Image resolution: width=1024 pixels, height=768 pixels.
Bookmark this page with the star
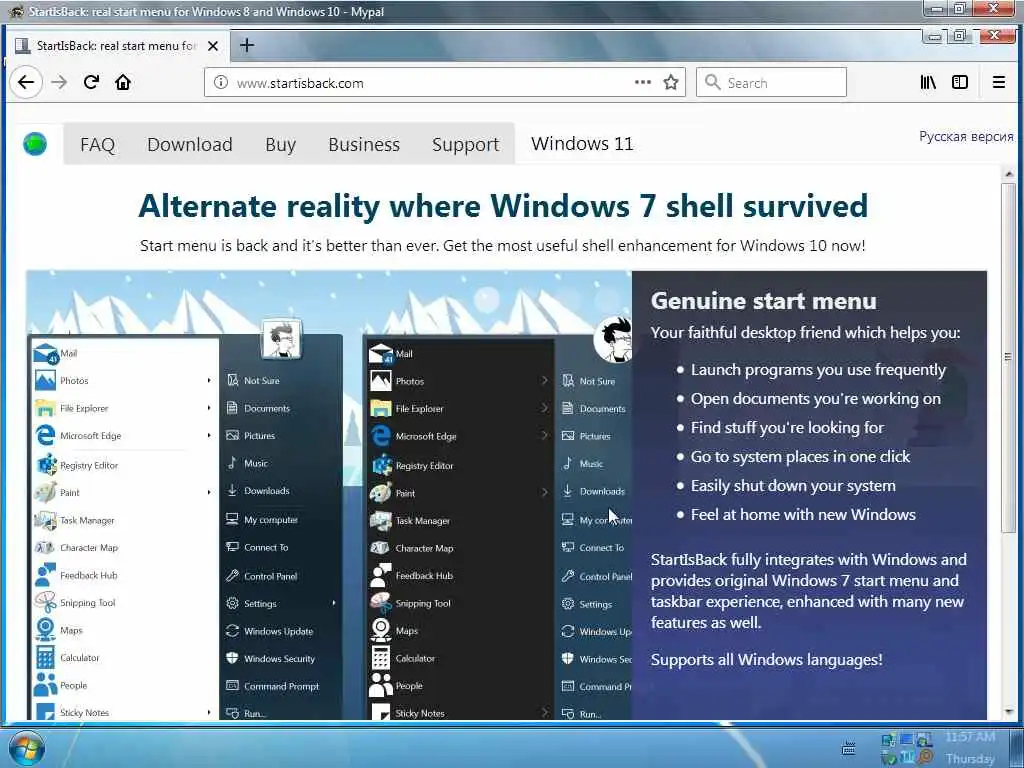click(x=671, y=82)
